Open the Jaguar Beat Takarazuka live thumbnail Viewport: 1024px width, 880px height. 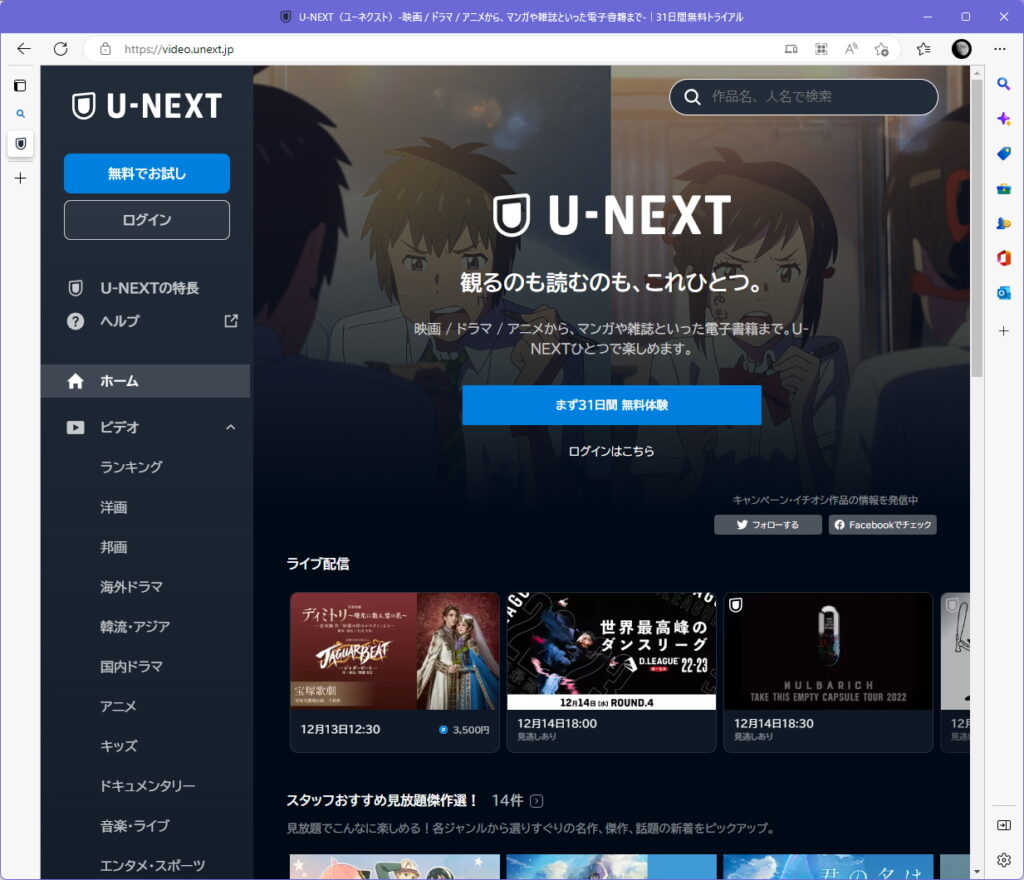(395, 652)
